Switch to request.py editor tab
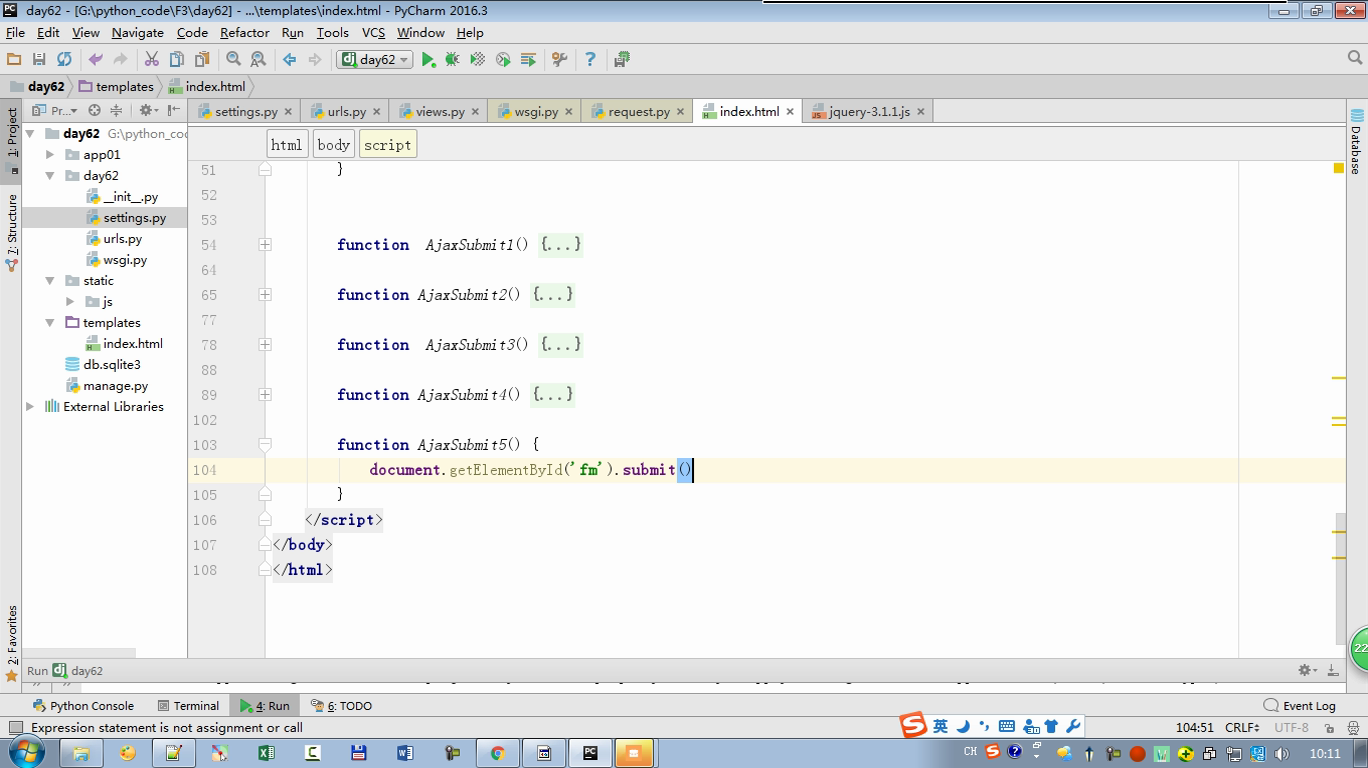This screenshot has height=768, width=1368. [x=639, y=112]
